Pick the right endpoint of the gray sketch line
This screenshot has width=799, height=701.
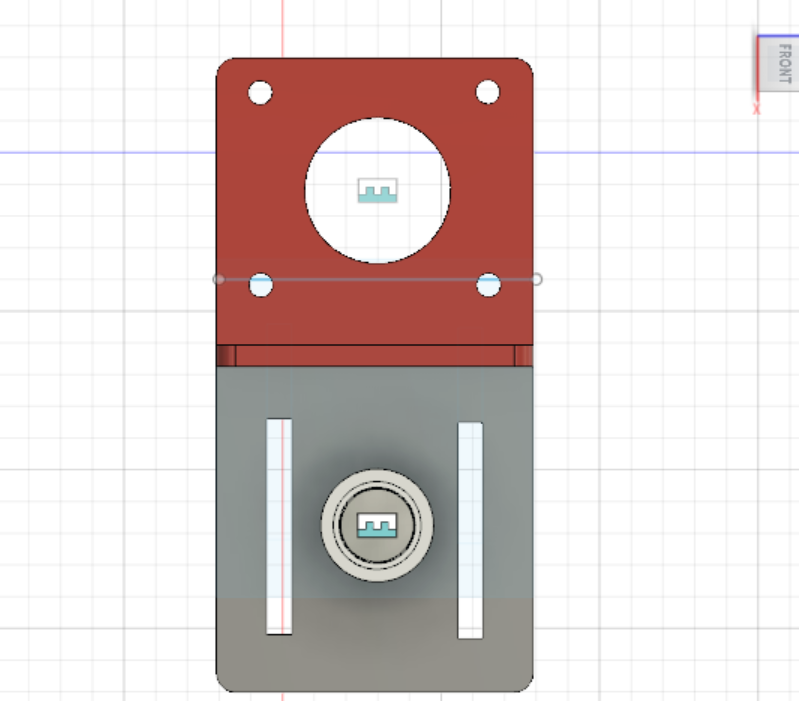click(x=537, y=279)
